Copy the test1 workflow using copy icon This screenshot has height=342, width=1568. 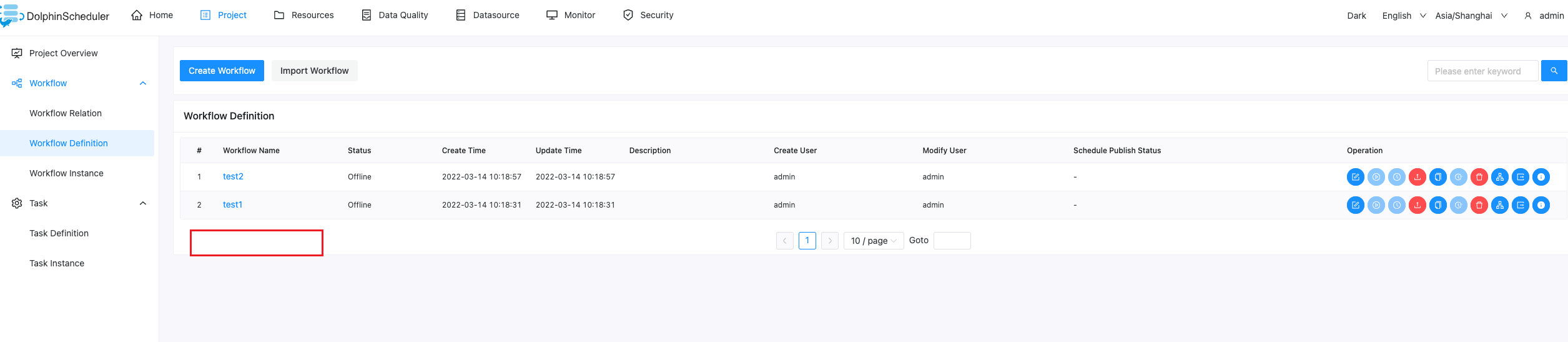[1437, 205]
